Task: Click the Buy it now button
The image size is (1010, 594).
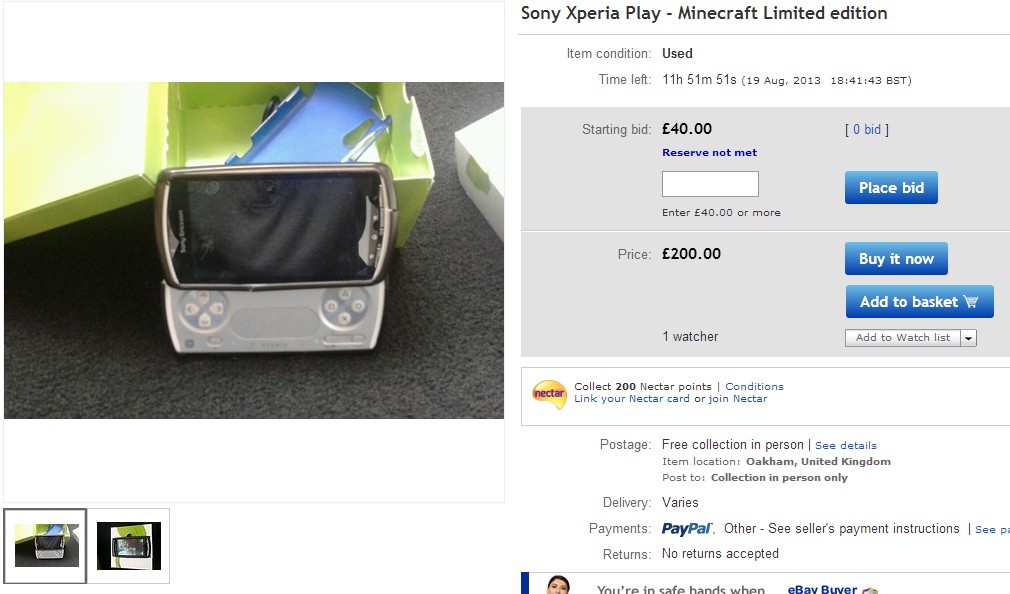Action: 896,259
